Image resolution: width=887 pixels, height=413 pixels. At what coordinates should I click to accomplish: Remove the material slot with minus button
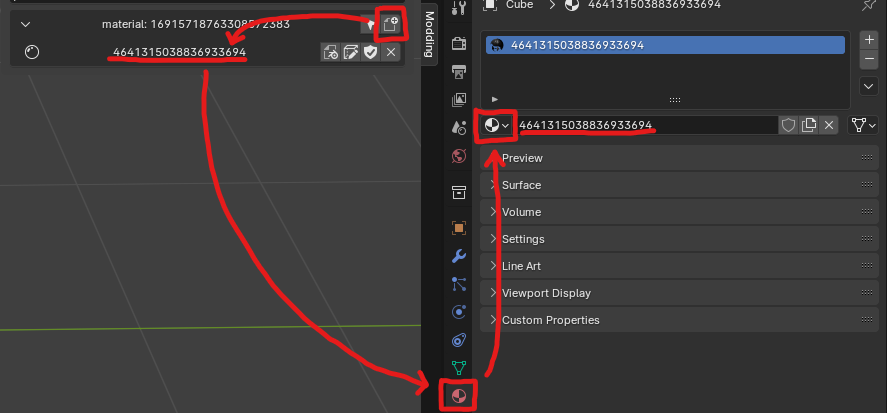point(869,58)
